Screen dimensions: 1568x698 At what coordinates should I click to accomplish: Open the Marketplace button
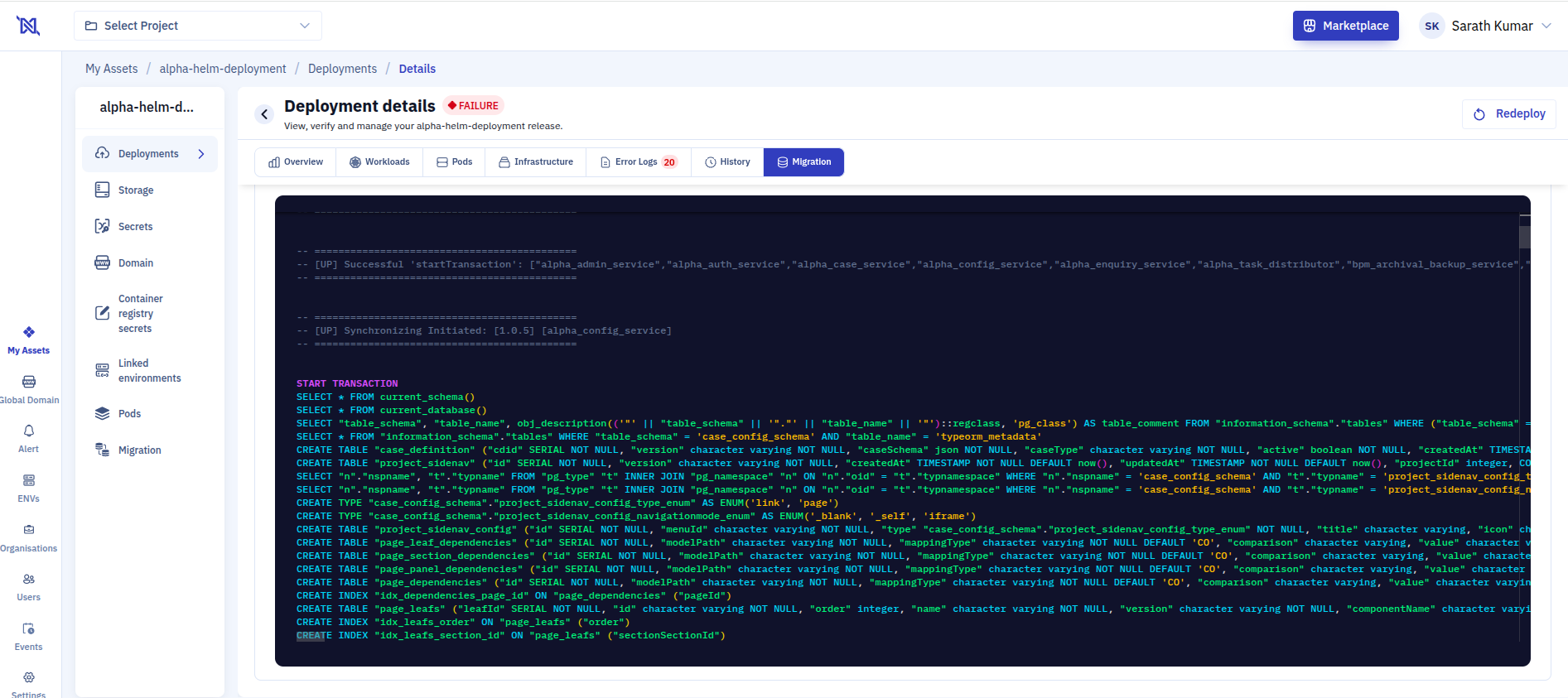point(1345,26)
